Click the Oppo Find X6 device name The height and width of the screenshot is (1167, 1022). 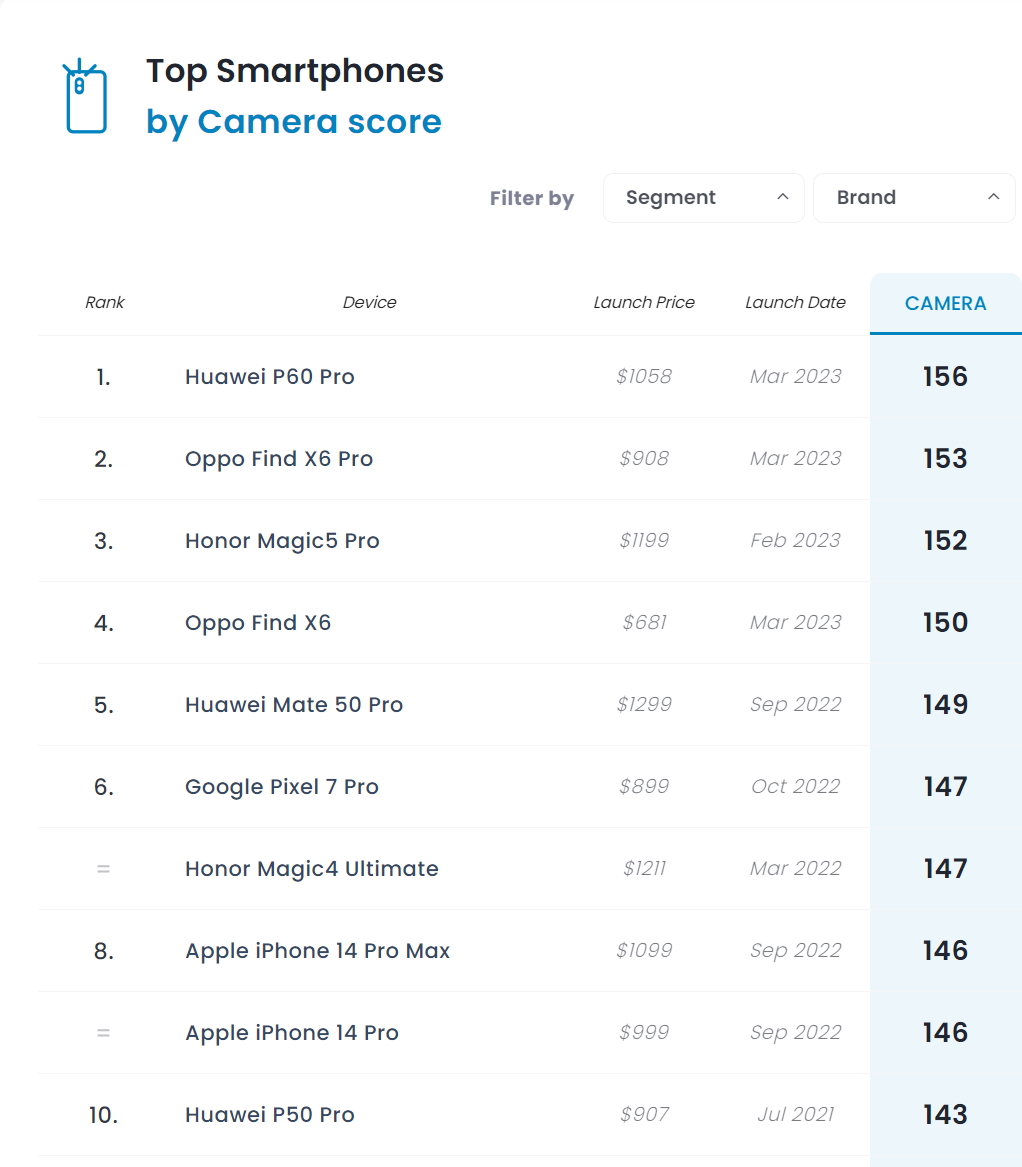point(258,623)
